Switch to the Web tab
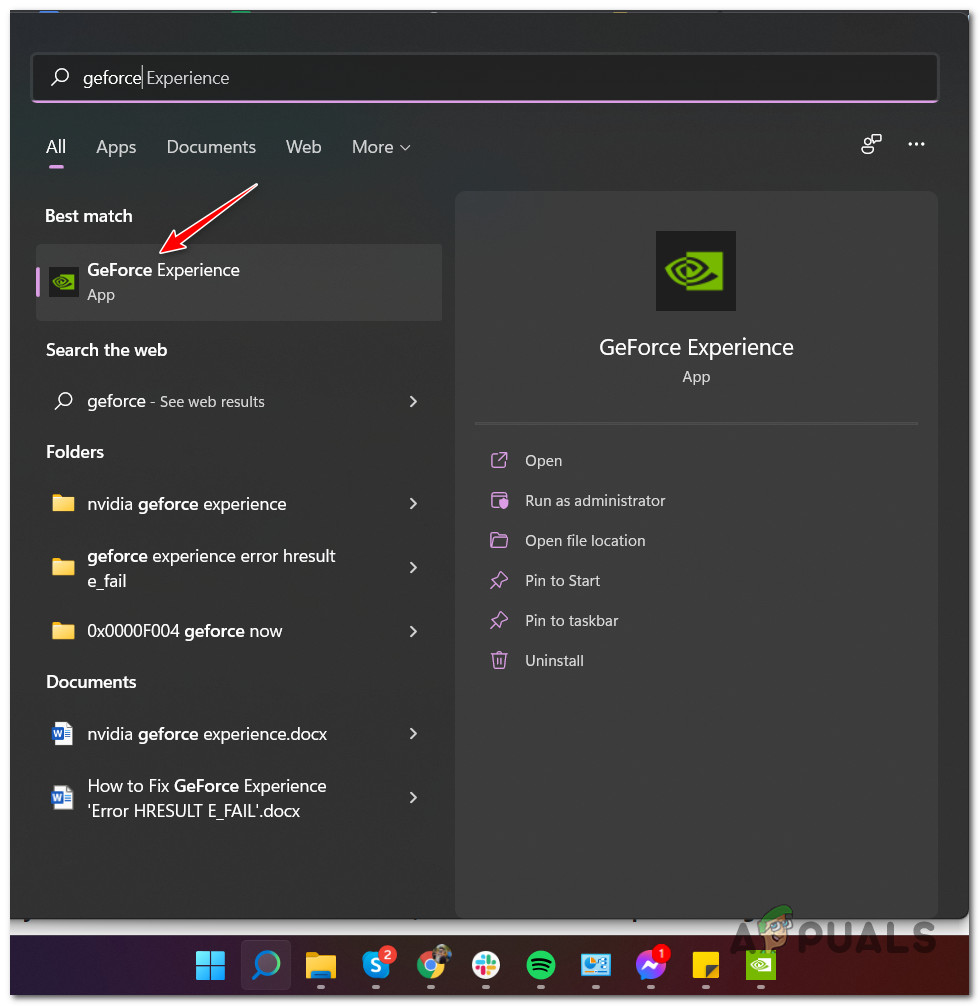 pyautogui.click(x=304, y=147)
